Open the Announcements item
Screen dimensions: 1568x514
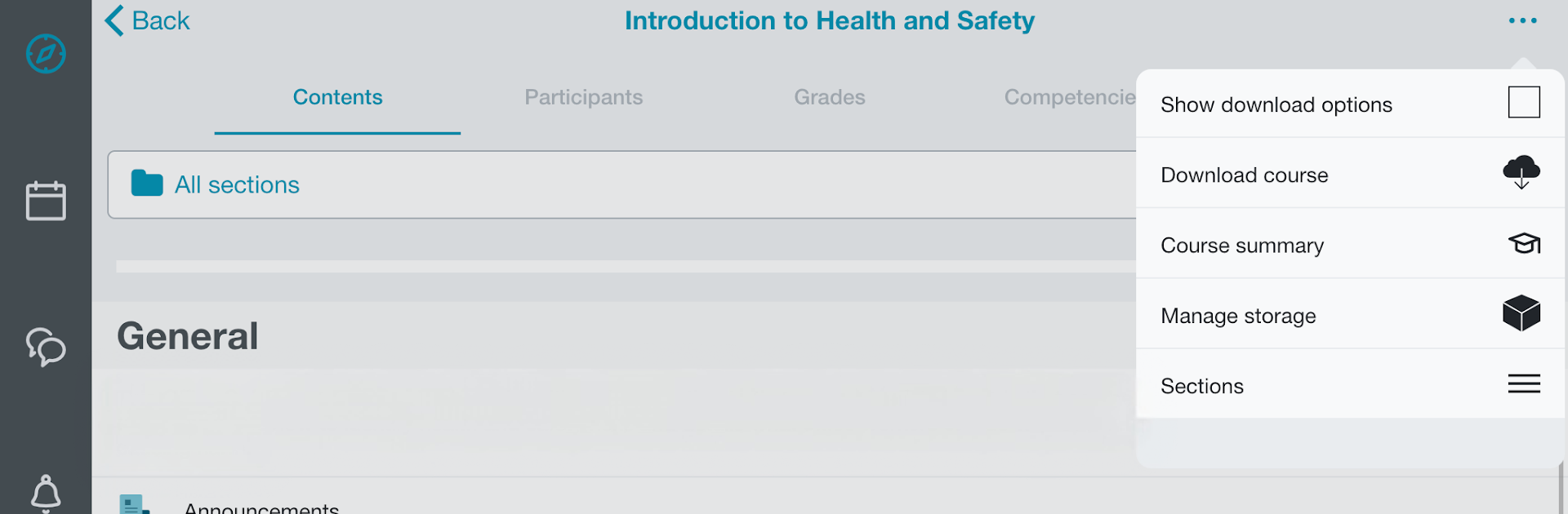click(261, 507)
